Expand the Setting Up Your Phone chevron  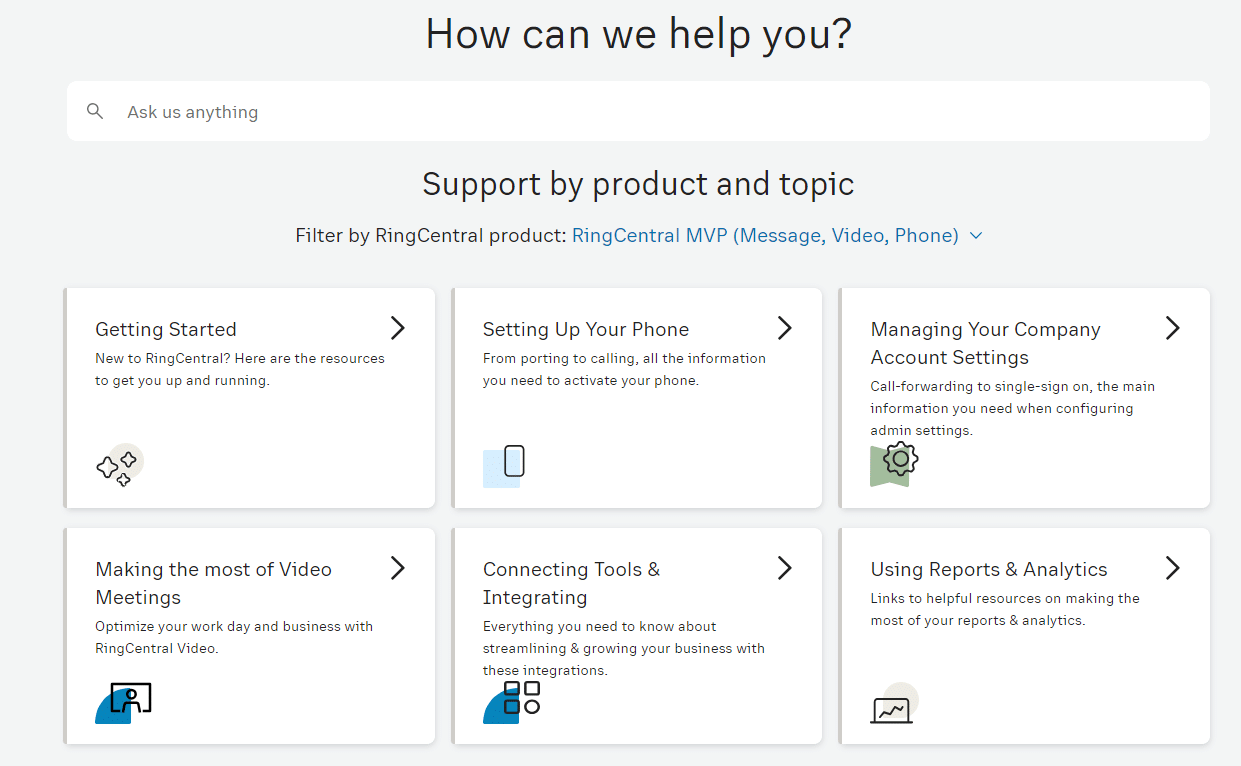(x=785, y=327)
